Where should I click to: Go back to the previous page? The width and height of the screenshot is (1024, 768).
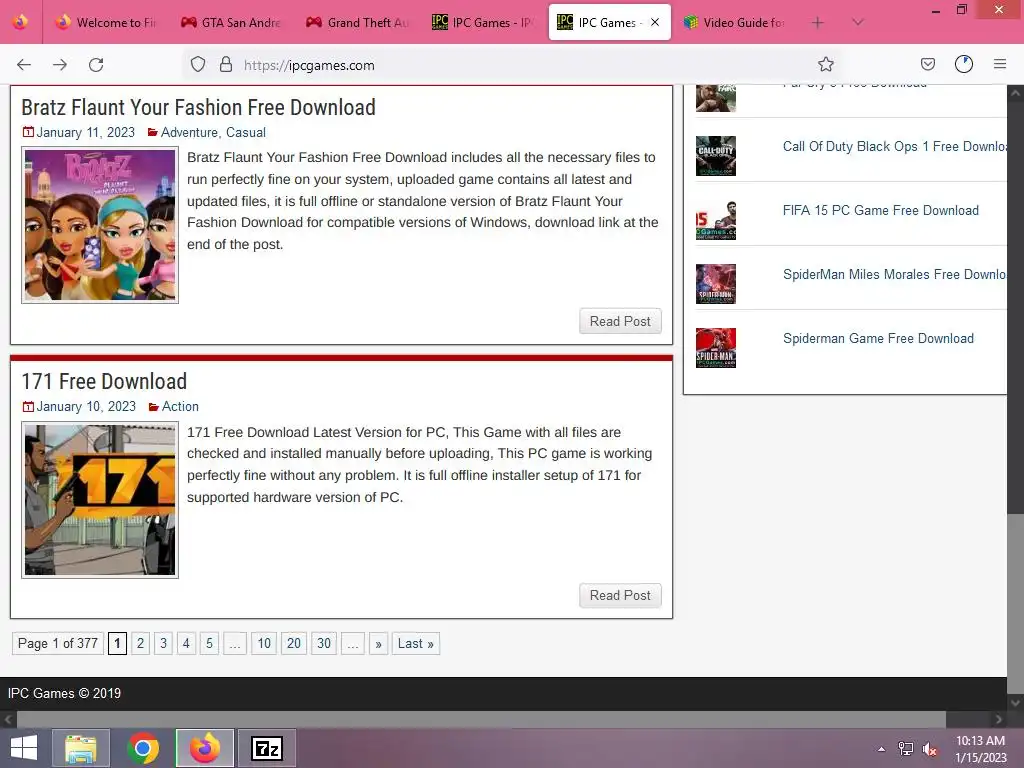[x=24, y=65]
